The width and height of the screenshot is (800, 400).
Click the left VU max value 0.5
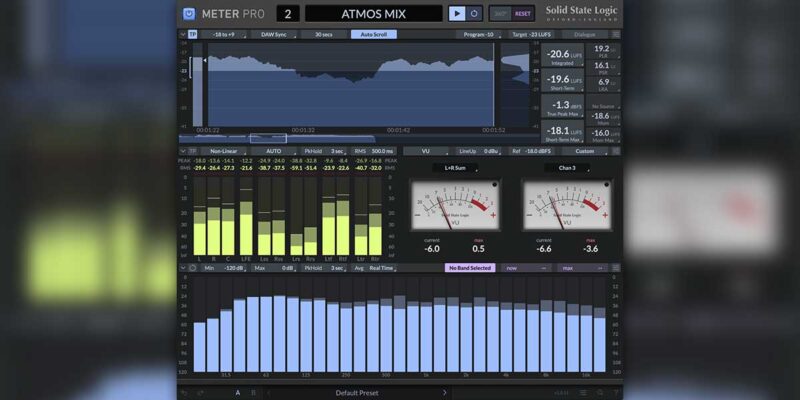coord(478,249)
